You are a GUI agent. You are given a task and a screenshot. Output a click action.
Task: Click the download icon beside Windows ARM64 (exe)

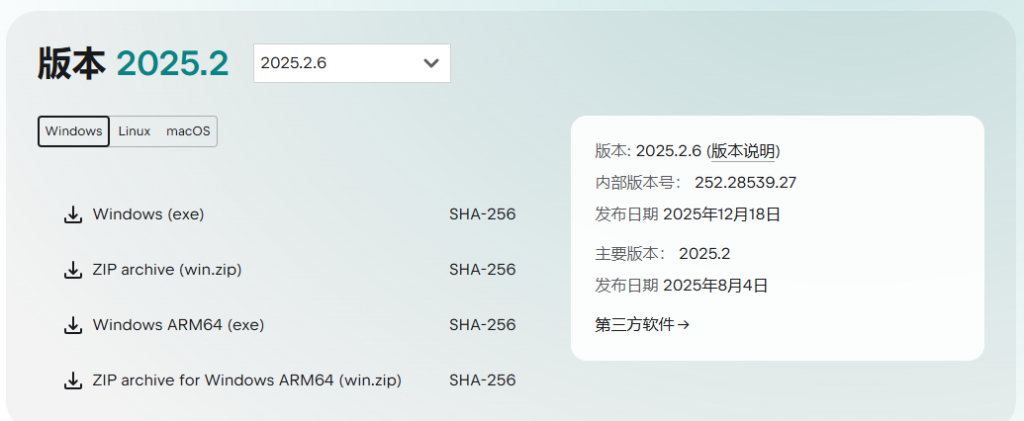tap(72, 325)
